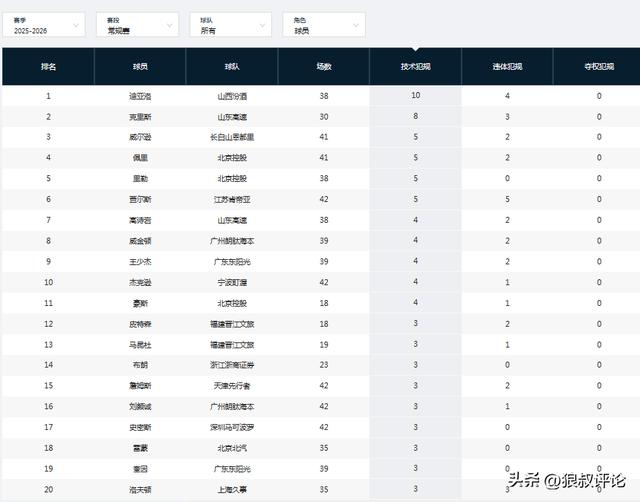Click 违体犯规 value 5 in rank 6 row
640x502 pixels.
pos(507,199)
